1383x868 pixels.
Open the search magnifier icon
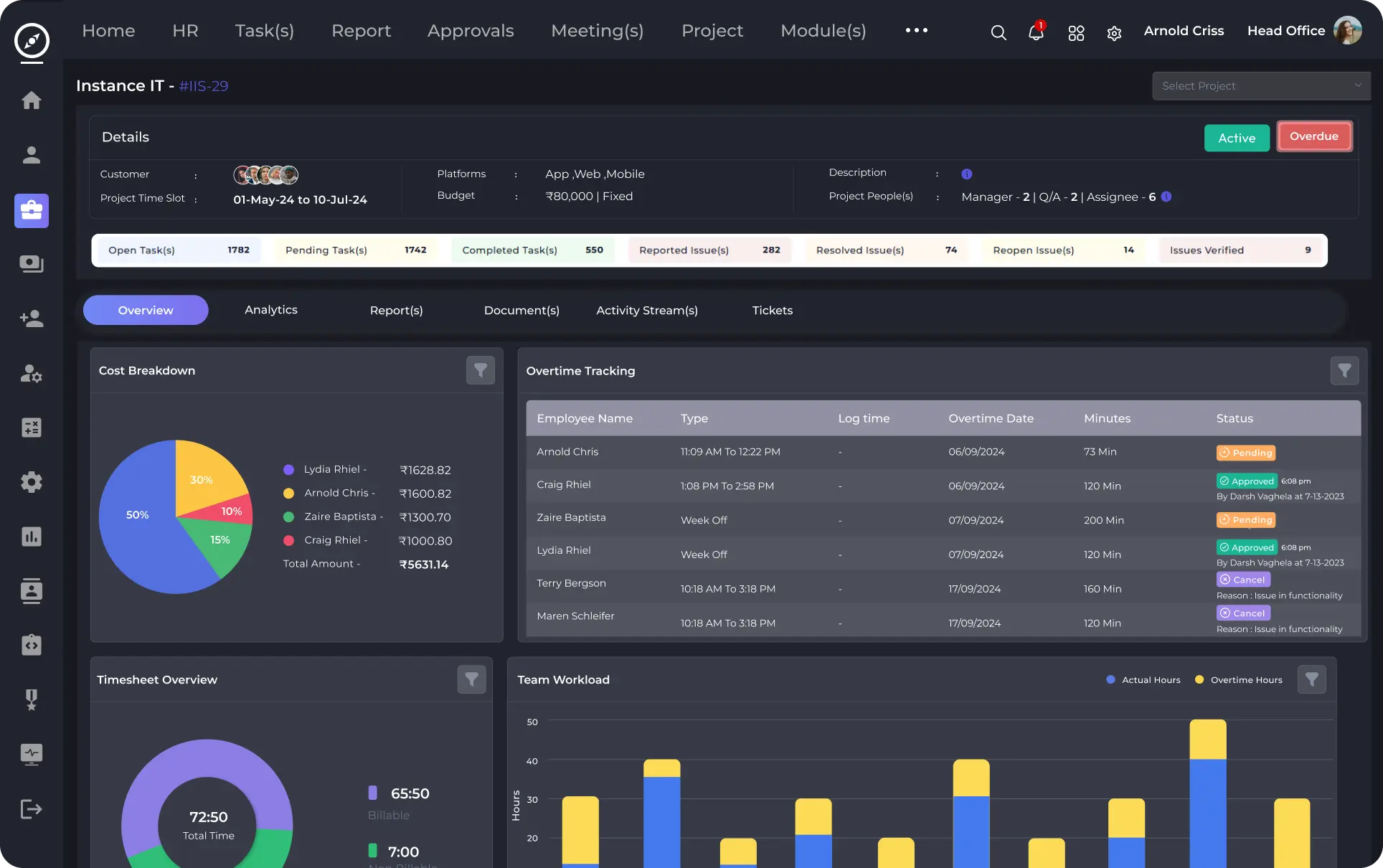click(998, 32)
